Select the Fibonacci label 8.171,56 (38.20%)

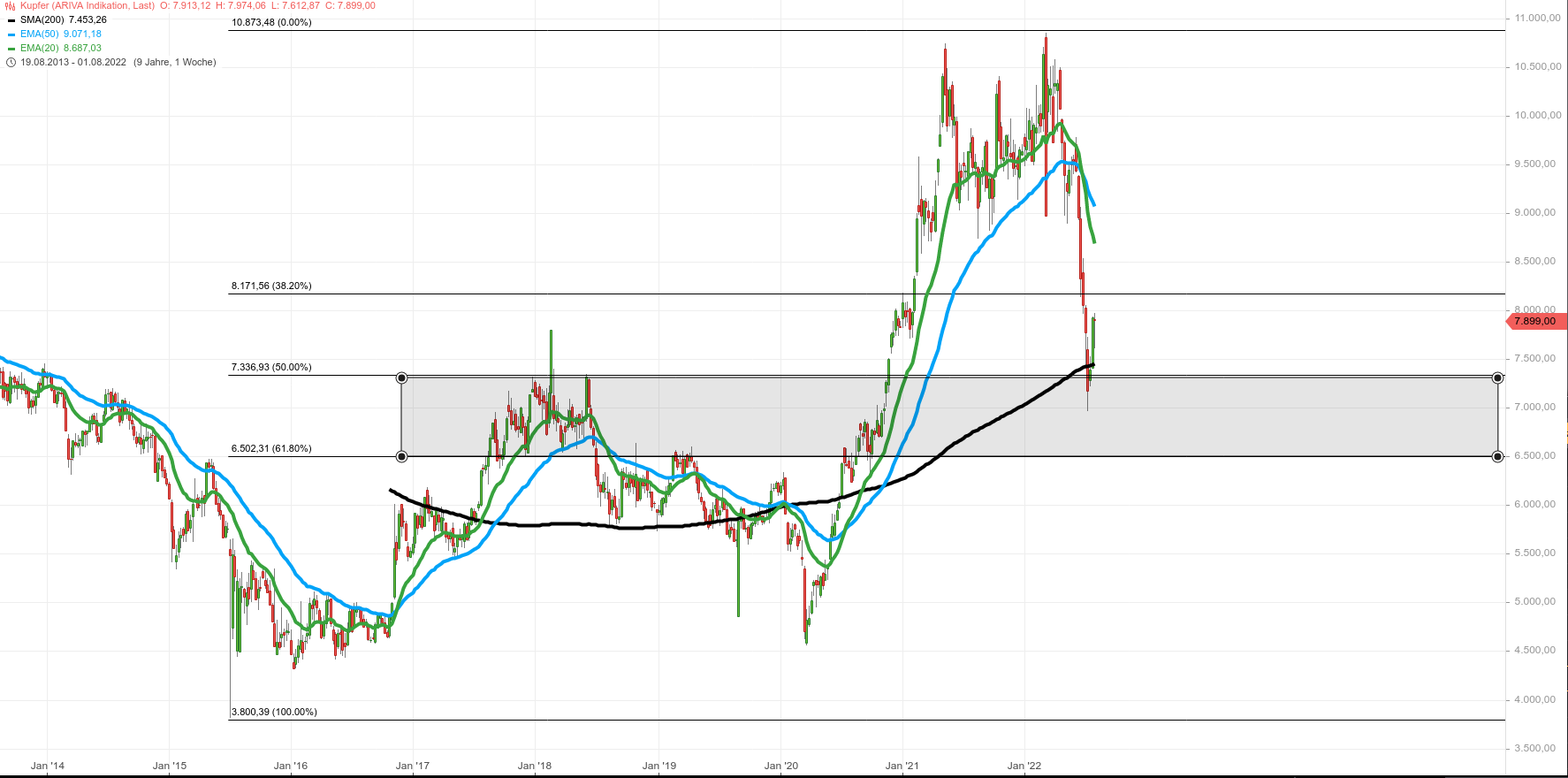coord(271,286)
